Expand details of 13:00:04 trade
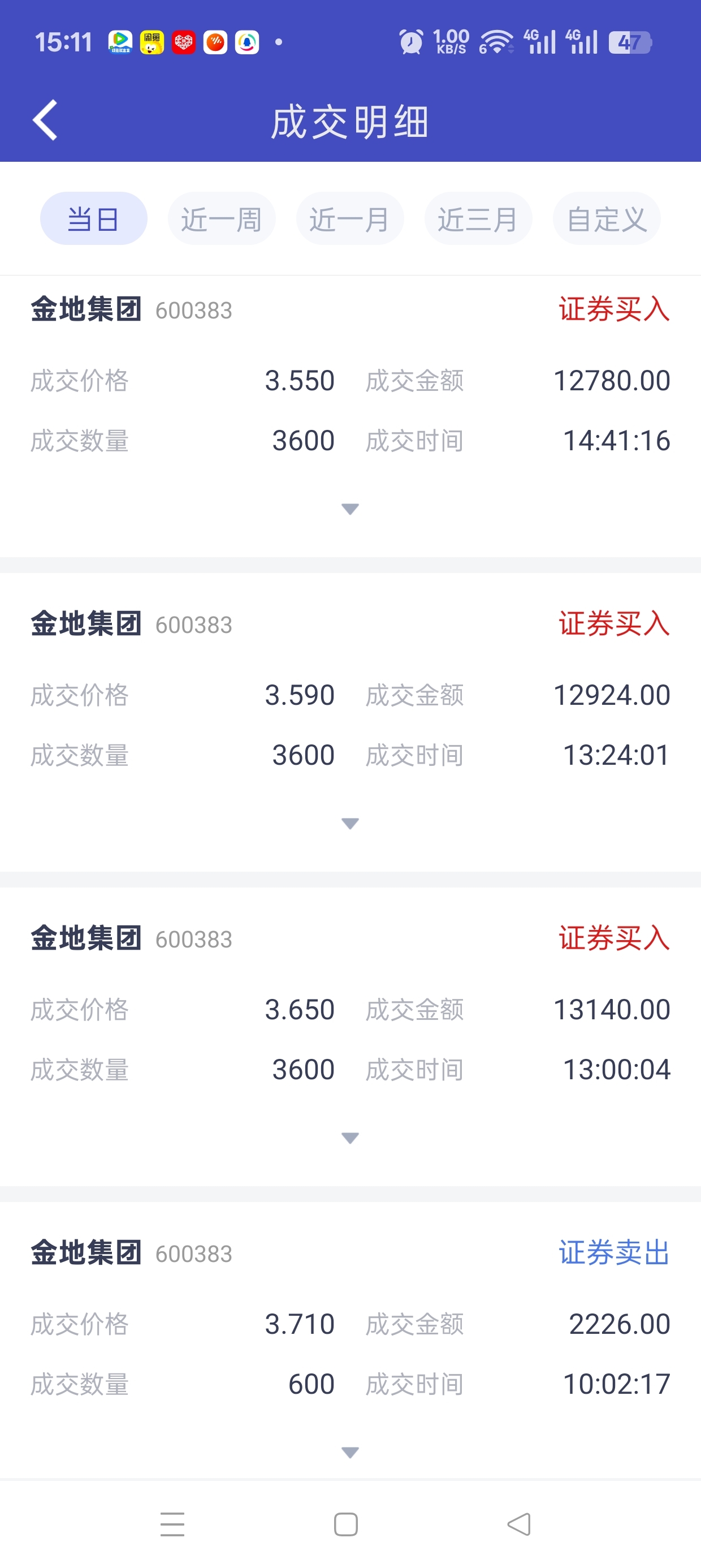 click(350, 1138)
